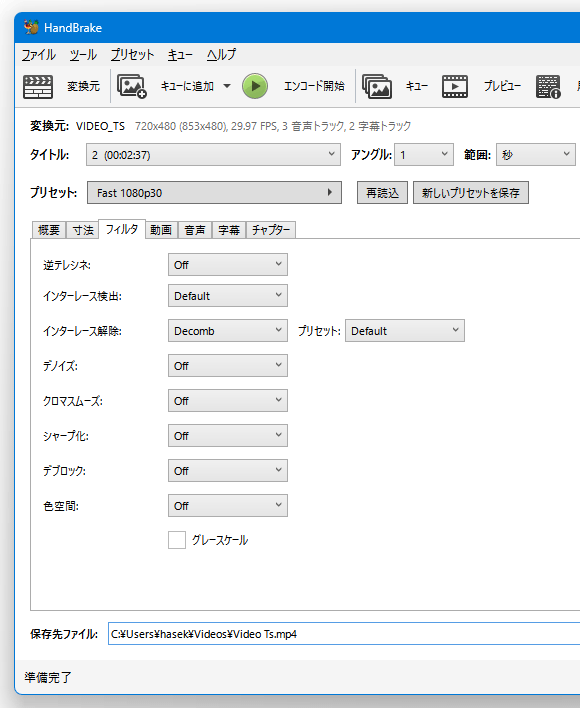The height and width of the screenshot is (708, 580).
Task: Open the ヘルプ menu
Action: [221, 55]
